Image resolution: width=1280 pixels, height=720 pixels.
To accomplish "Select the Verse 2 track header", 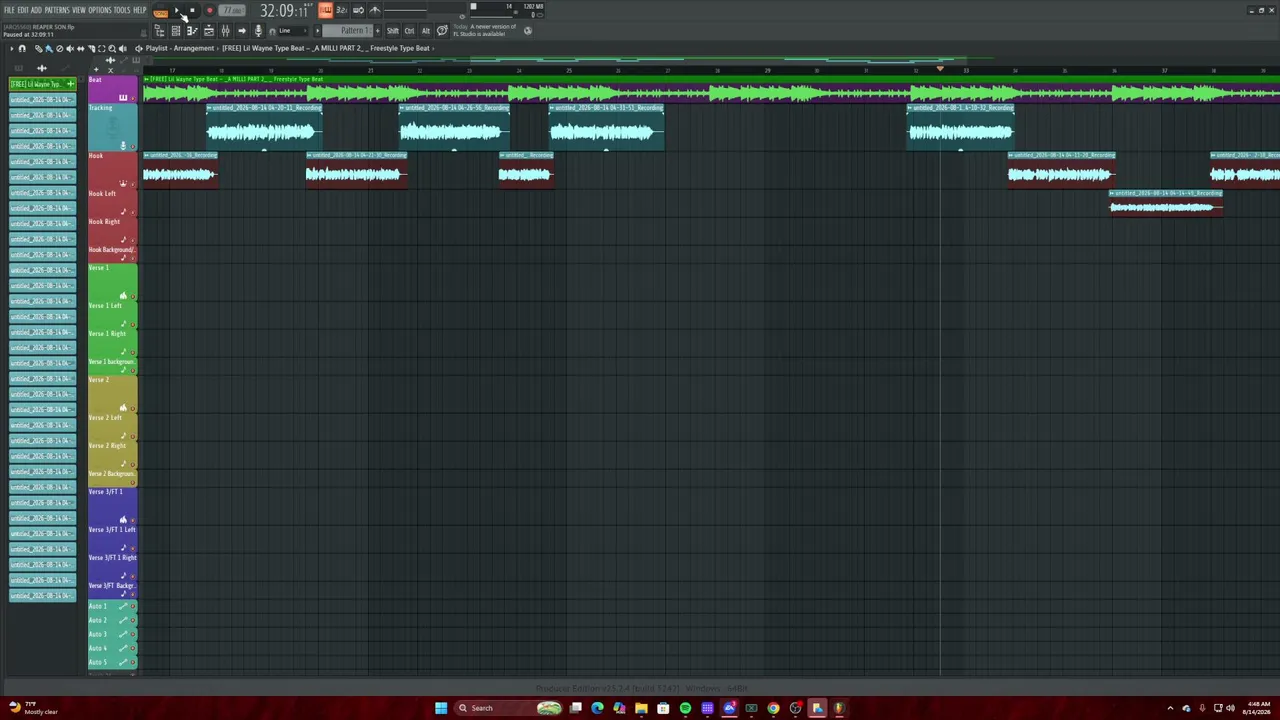I will (x=112, y=393).
